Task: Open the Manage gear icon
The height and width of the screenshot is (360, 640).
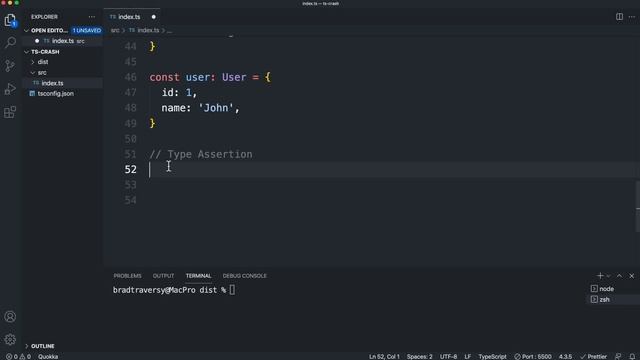Action: [10, 340]
